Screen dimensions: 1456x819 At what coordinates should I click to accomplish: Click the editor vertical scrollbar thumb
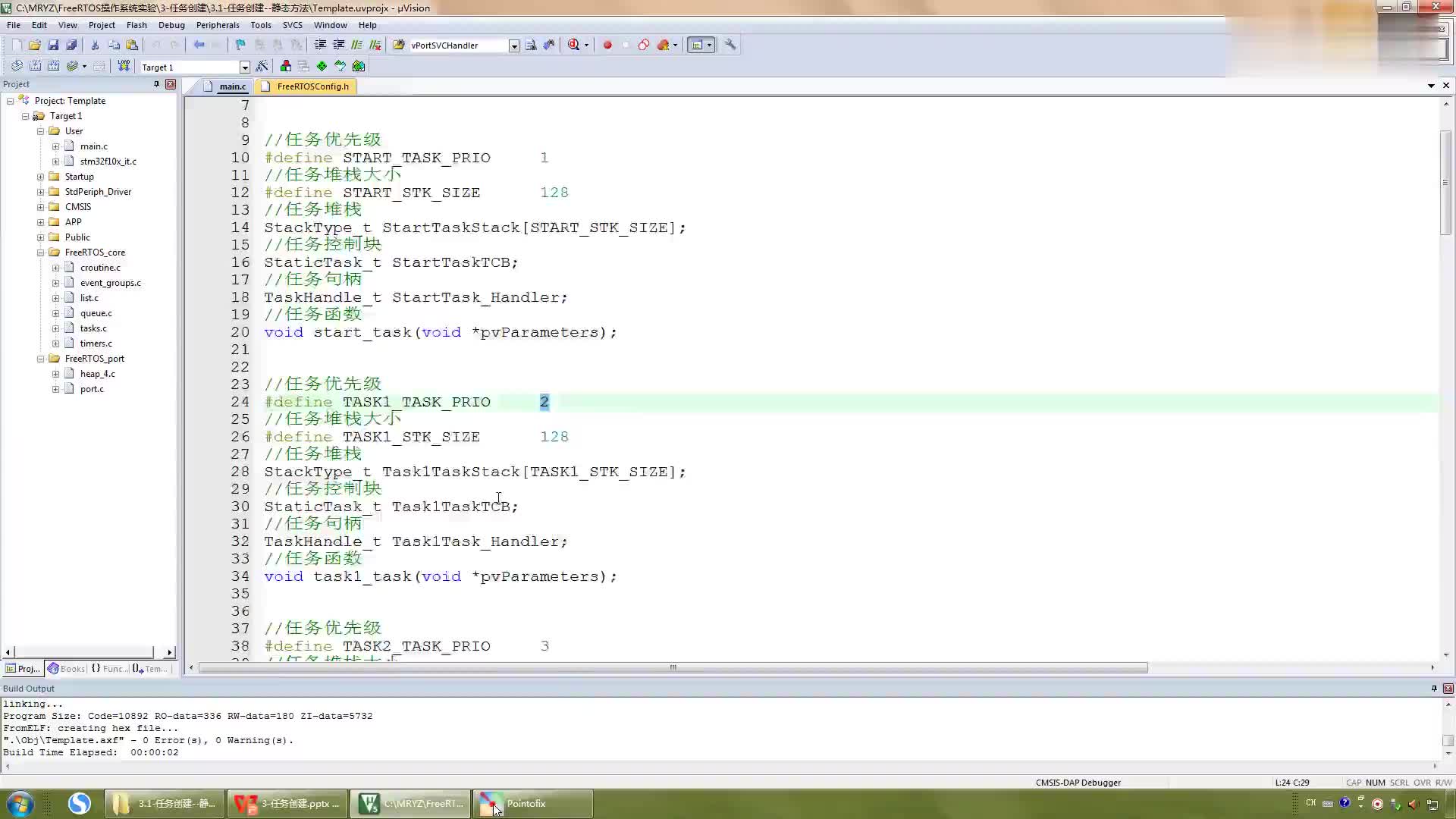[x=1445, y=182]
